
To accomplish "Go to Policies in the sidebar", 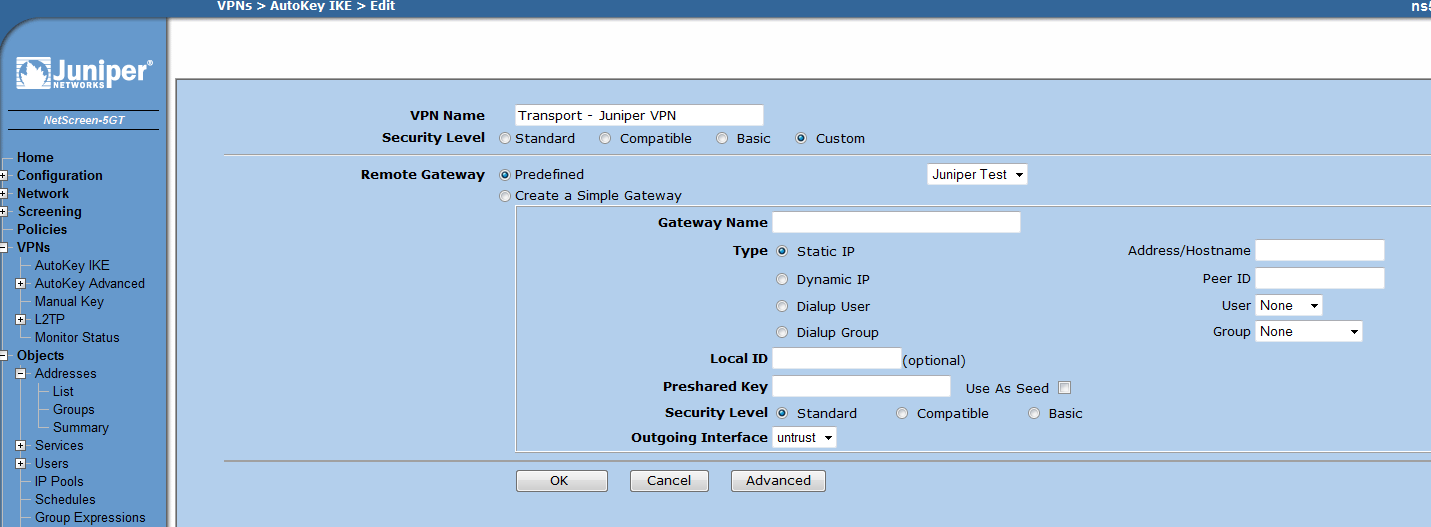I will coord(42,230).
